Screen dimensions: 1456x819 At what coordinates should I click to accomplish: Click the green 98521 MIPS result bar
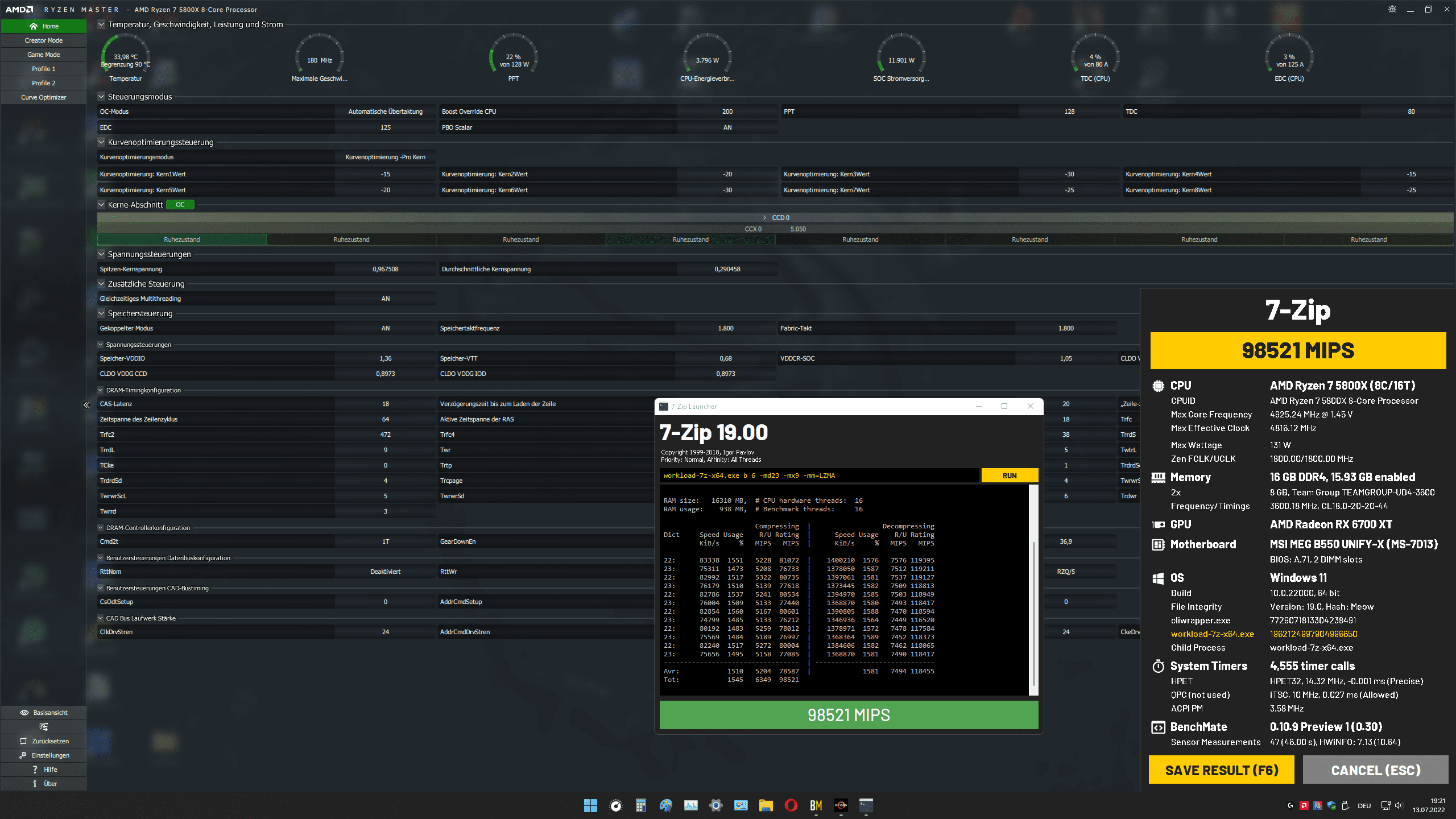(x=849, y=715)
